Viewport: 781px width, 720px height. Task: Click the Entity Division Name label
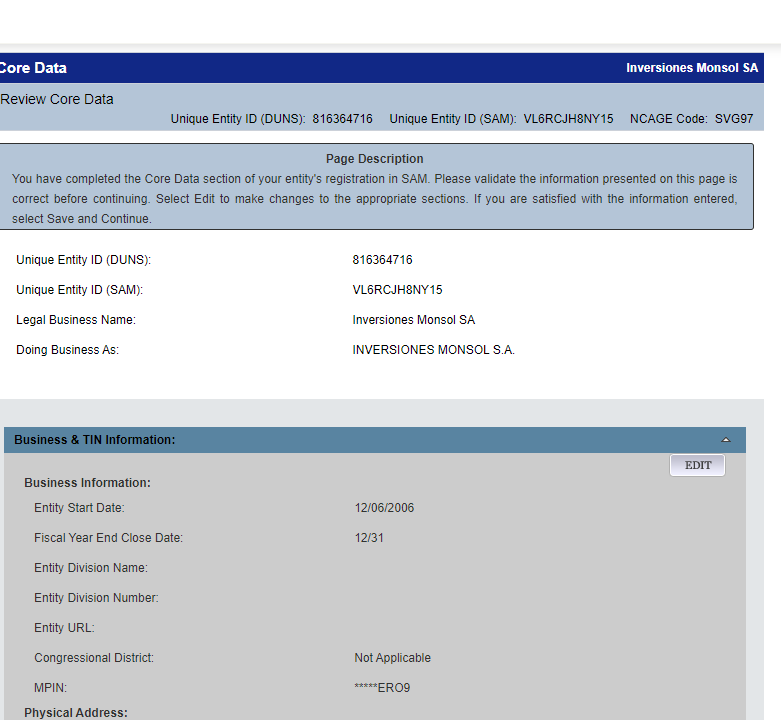click(91, 568)
